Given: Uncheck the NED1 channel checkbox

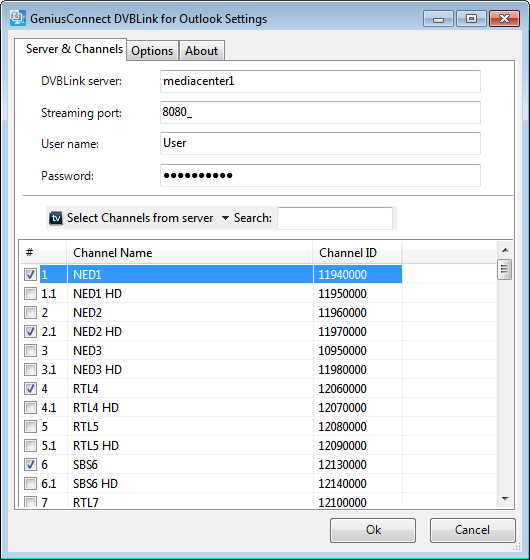Looking at the screenshot, I should (30, 274).
